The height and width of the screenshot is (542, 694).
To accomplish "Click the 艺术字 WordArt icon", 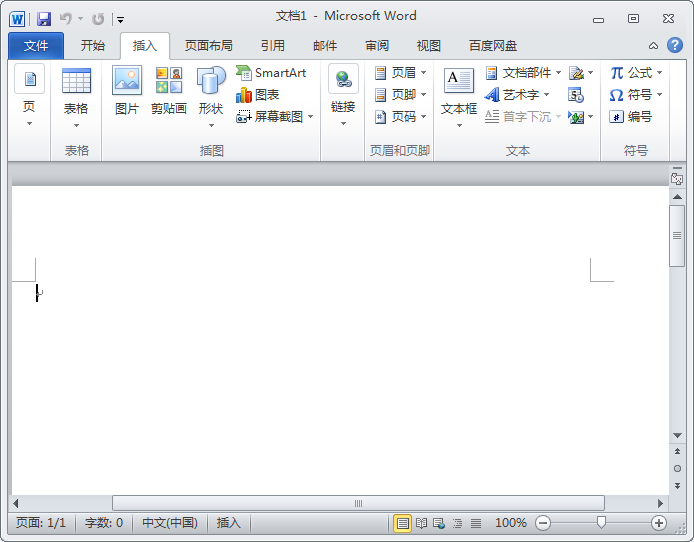I will (x=492, y=95).
